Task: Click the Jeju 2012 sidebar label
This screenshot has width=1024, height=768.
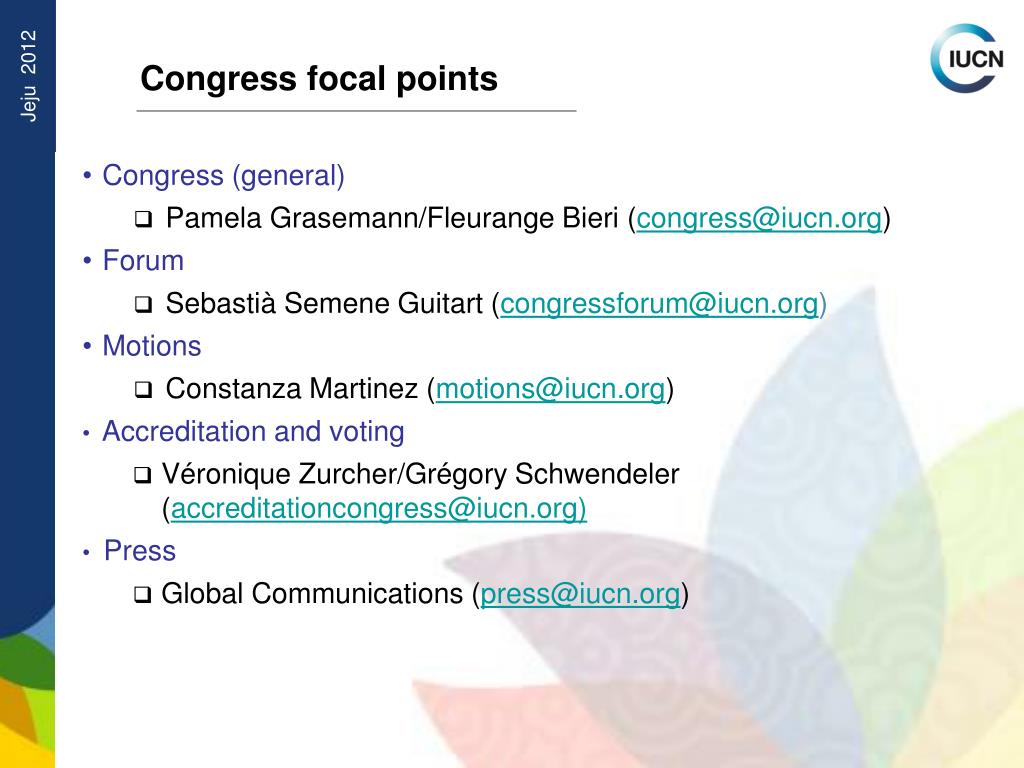Action: coord(29,76)
